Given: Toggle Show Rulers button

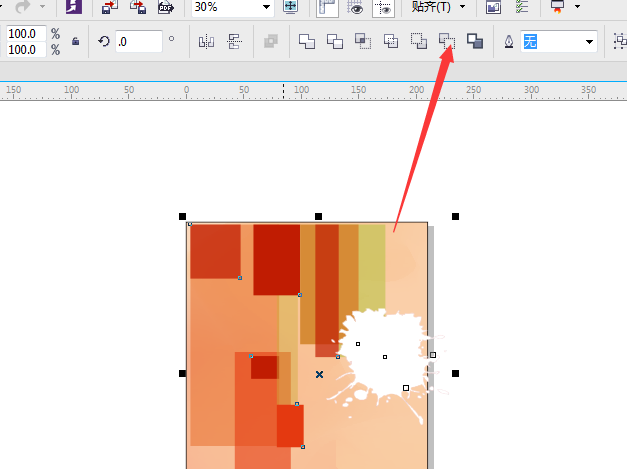Looking at the screenshot, I should pos(327,8).
